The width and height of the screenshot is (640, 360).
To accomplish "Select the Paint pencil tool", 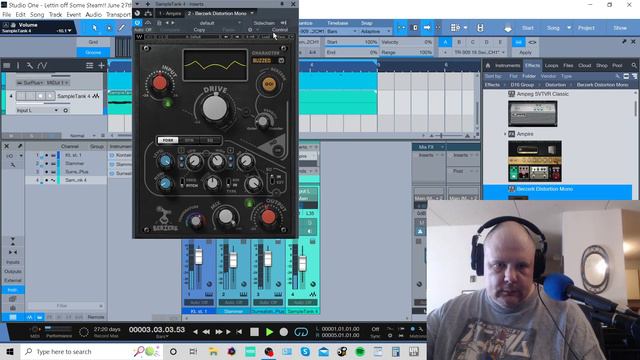I will [x=122, y=28].
